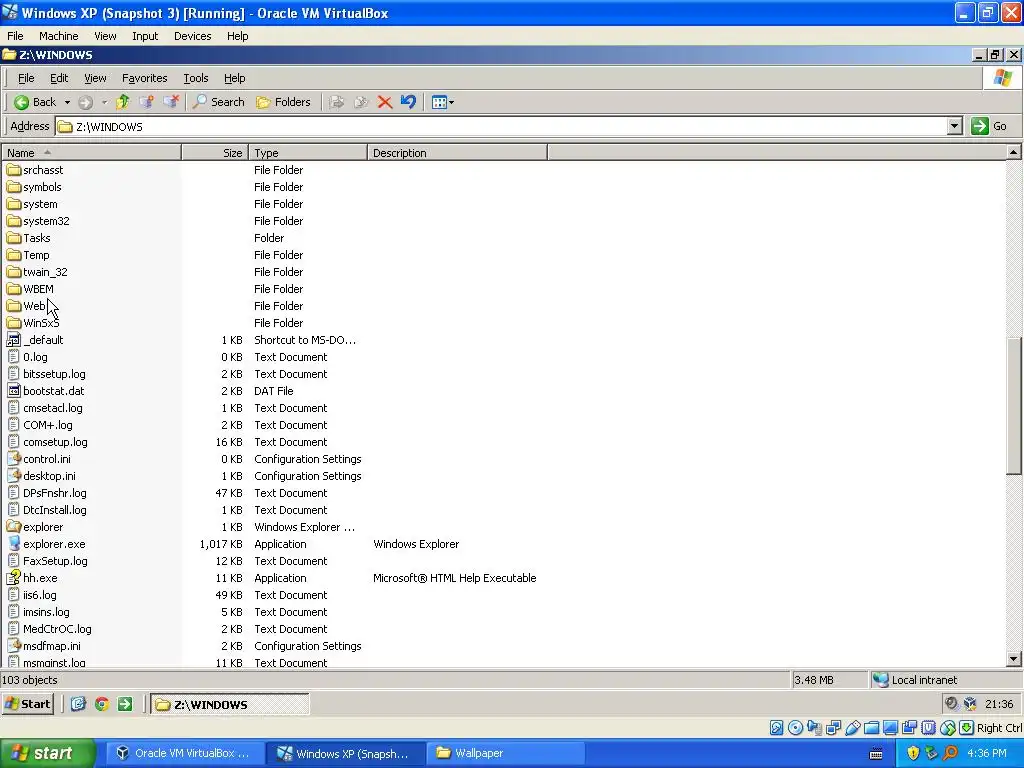The image size is (1024, 768).
Task: Open Back button history dropdown arrow
Action: 67,103
